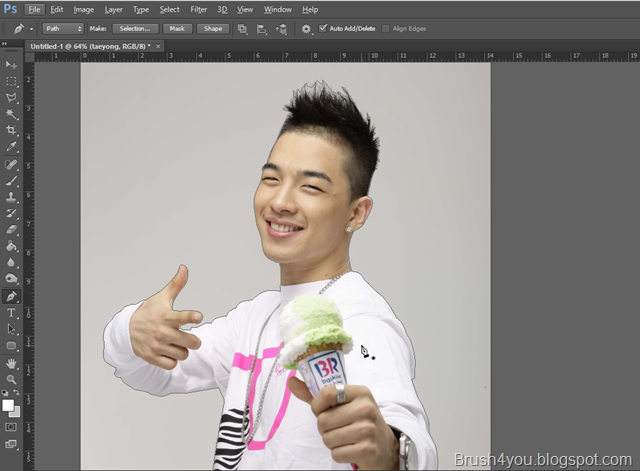Activate the Horizontal Type tool
640x471 pixels.
11,313
